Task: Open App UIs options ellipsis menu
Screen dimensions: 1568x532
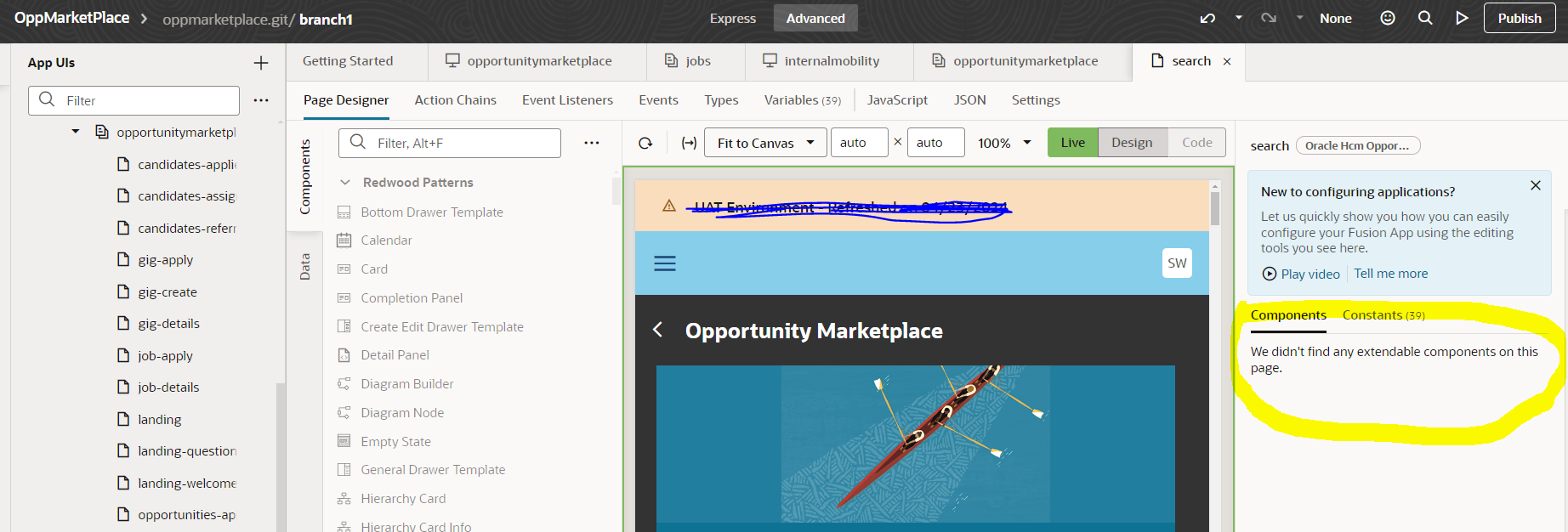Action: pos(261,100)
